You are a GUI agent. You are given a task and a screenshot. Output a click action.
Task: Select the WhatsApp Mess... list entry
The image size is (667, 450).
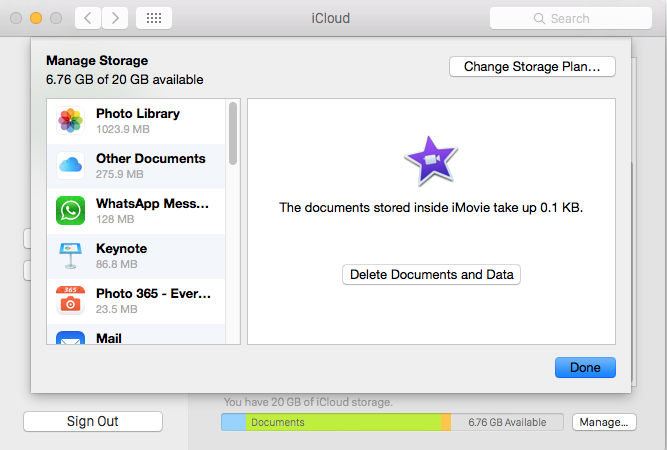coord(136,211)
